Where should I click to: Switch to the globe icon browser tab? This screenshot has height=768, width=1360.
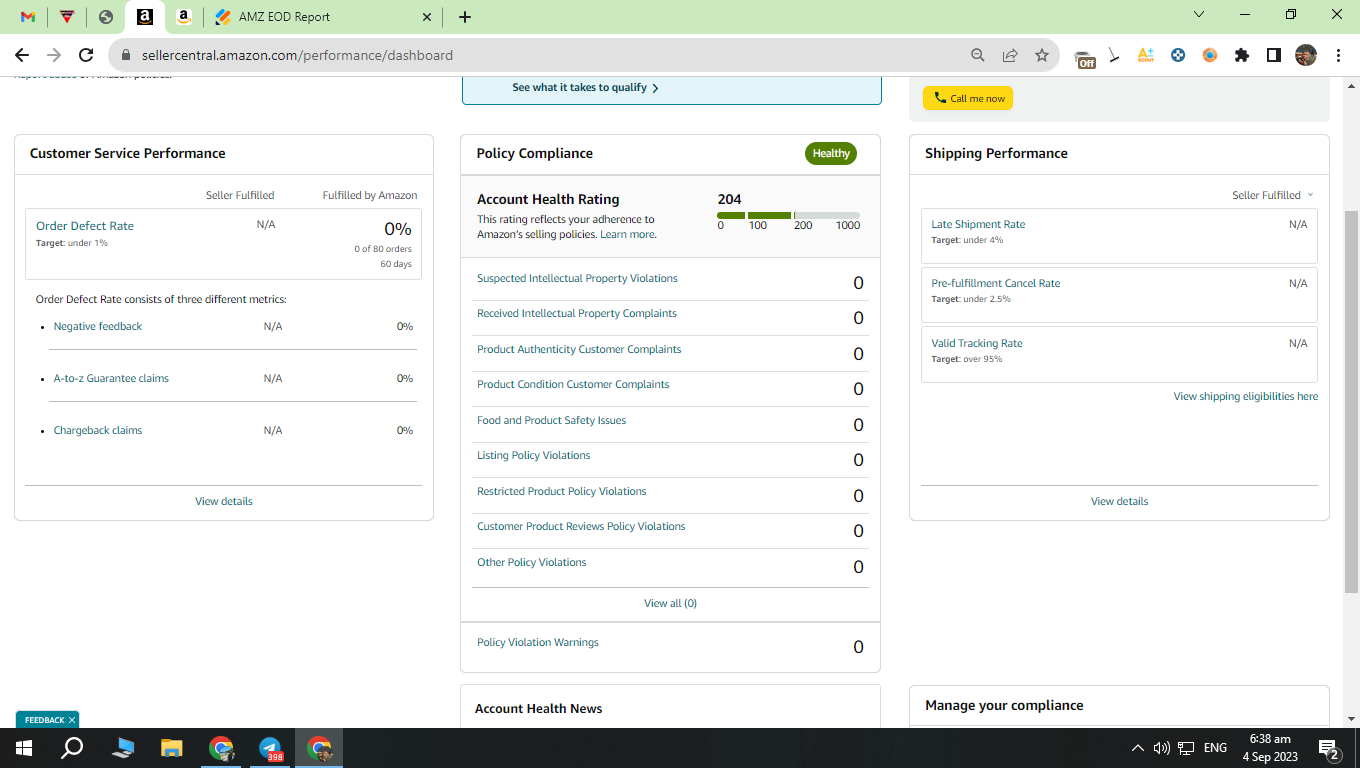coord(106,17)
